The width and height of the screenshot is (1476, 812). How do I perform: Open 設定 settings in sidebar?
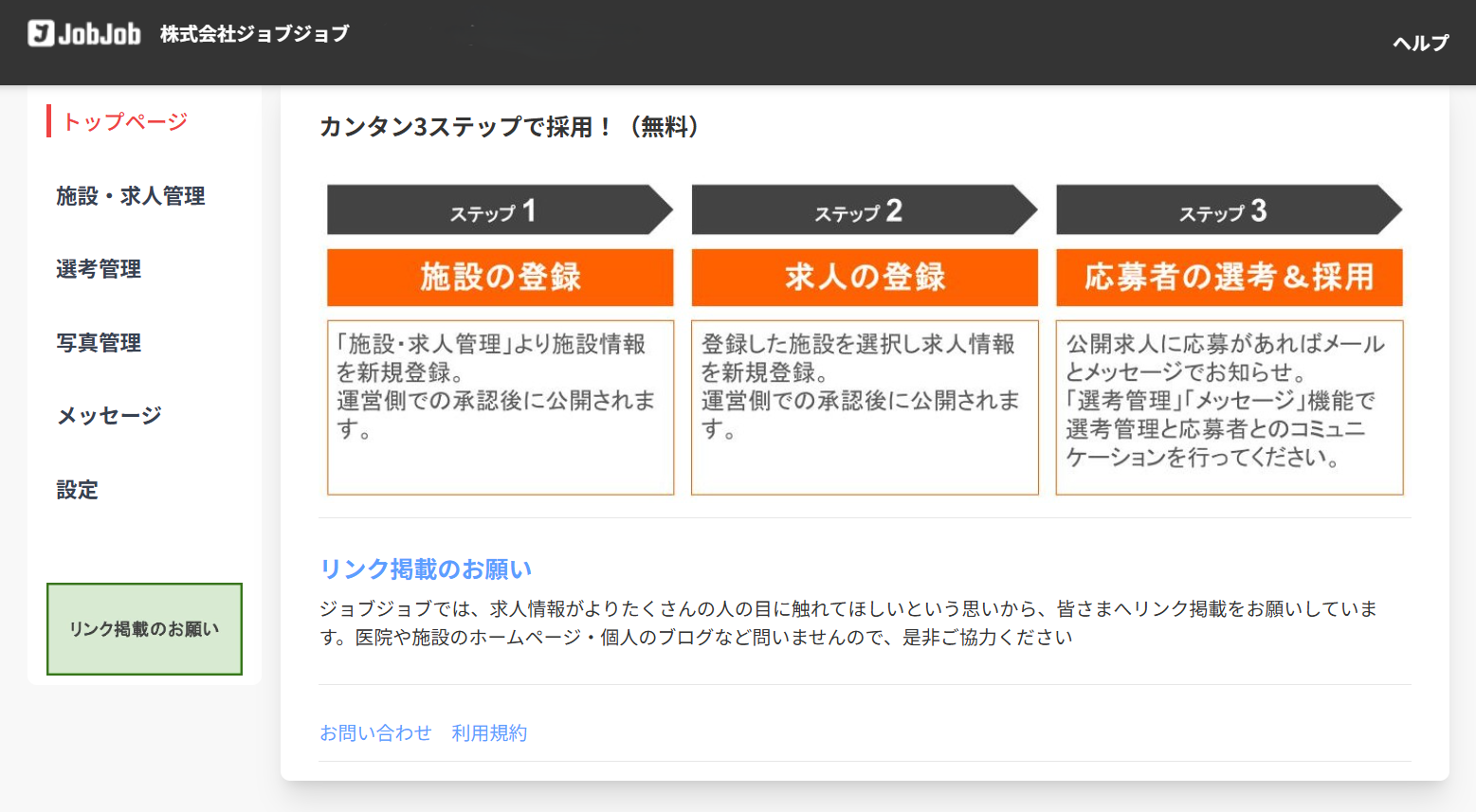77,490
